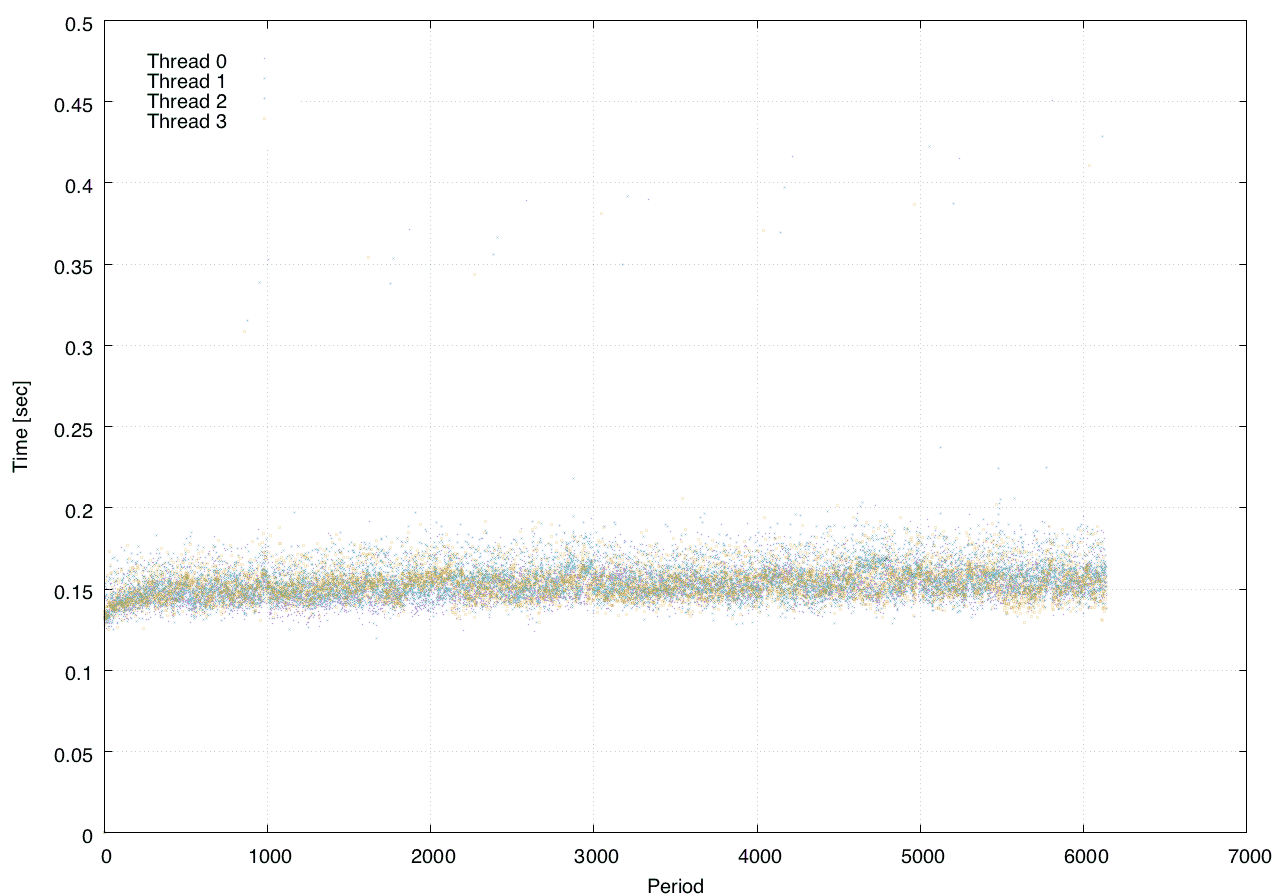Click the 2000 x-axis tick label

point(430,856)
